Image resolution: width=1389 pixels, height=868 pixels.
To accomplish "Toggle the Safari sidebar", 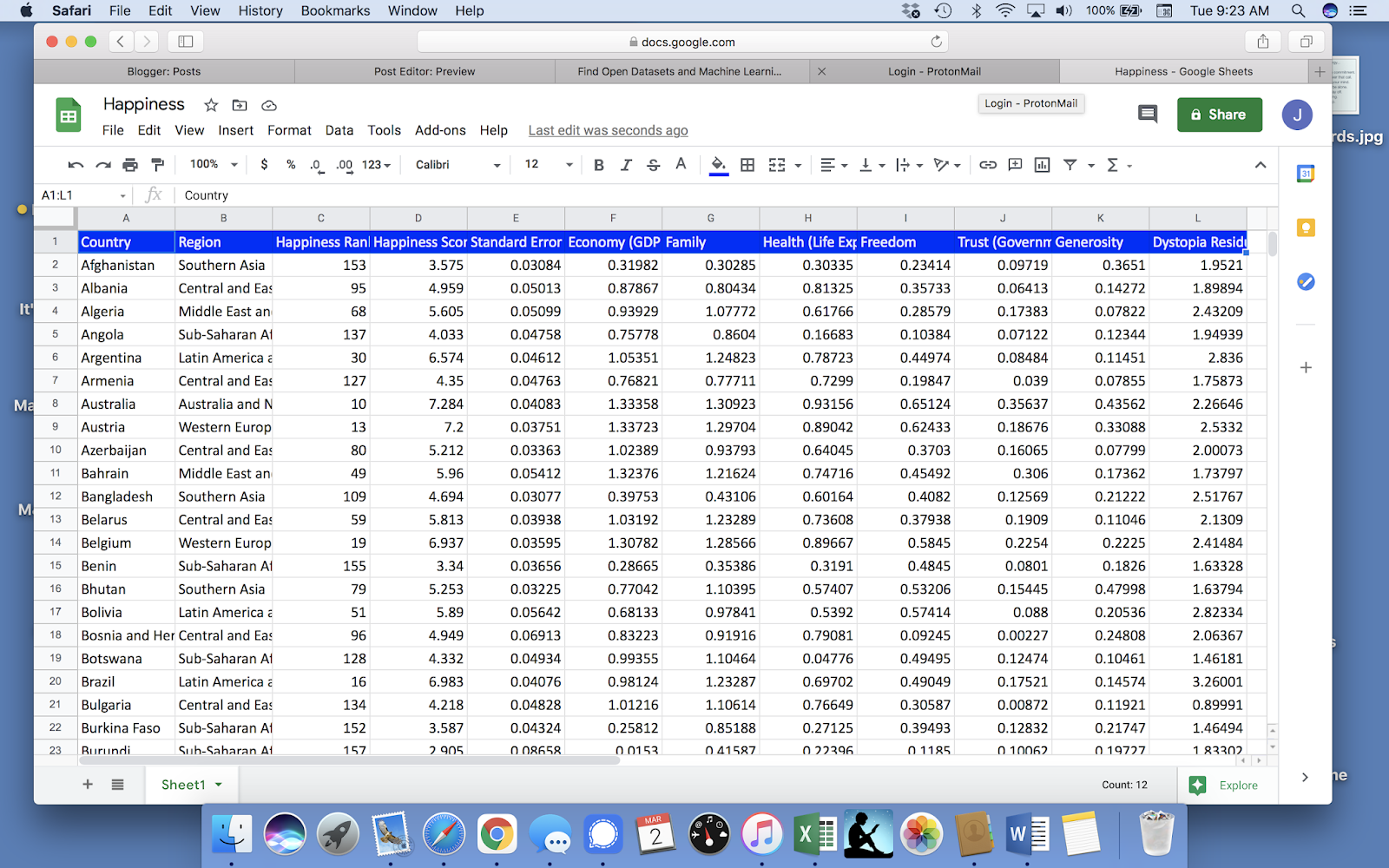I will (x=186, y=42).
